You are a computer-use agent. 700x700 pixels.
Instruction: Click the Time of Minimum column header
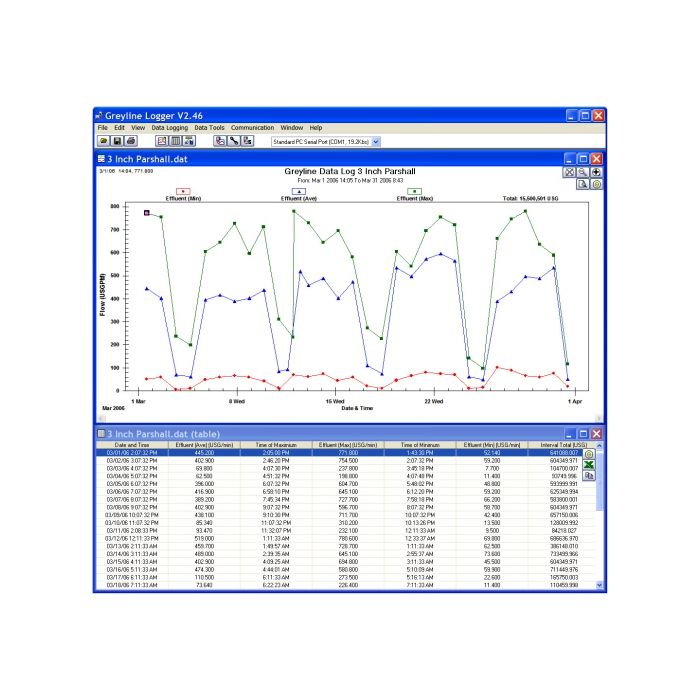420,445
